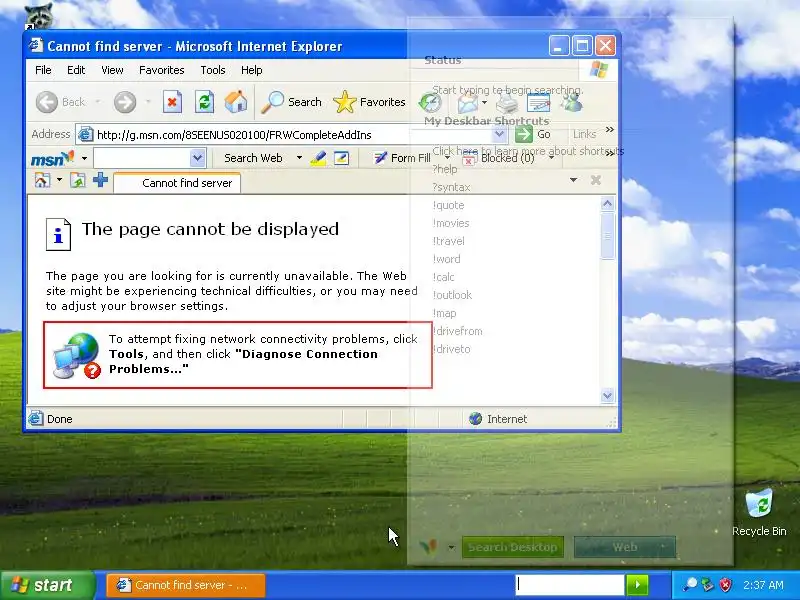Click the learn more about shortcuts link

click(x=528, y=151)
